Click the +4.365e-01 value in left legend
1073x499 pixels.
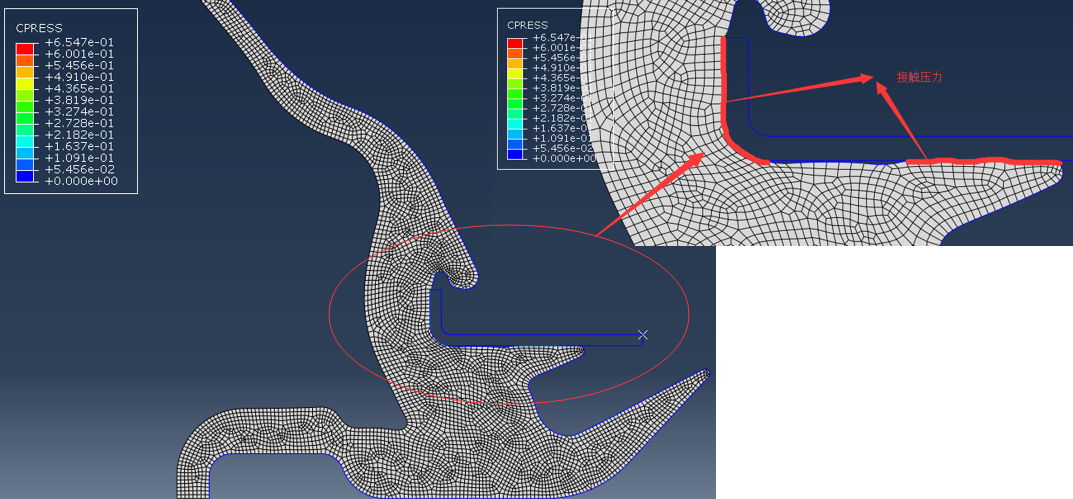tap(79, 89)
